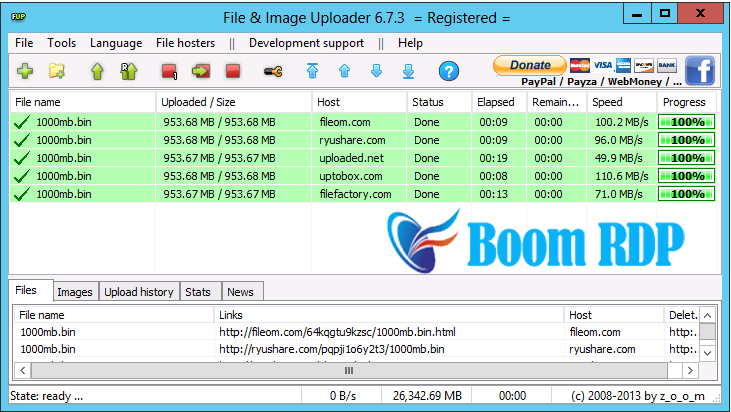Move item up with blue up arrow
The height and width of the screenshot is (412, 731).
(345, 71)
